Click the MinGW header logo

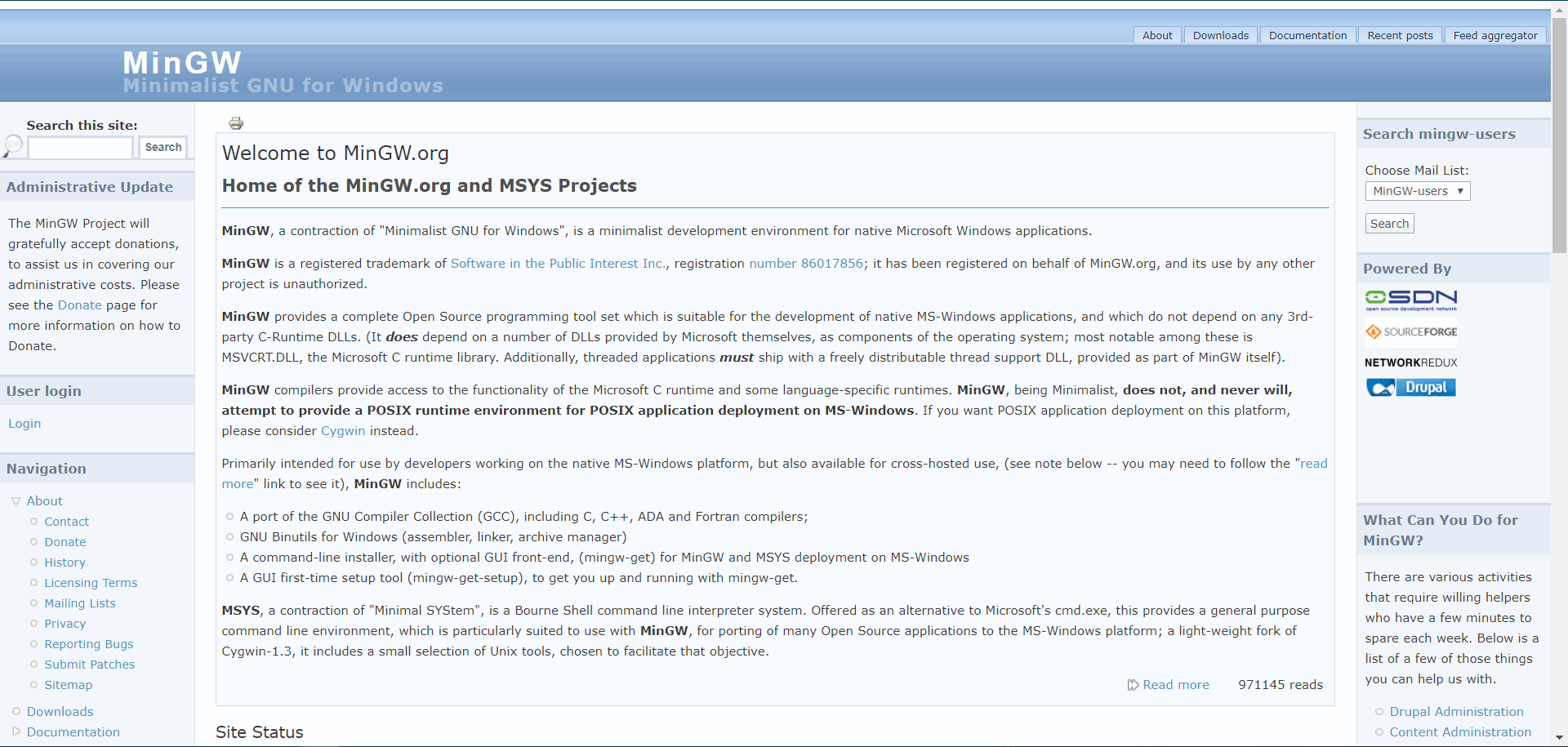[181, 62]
